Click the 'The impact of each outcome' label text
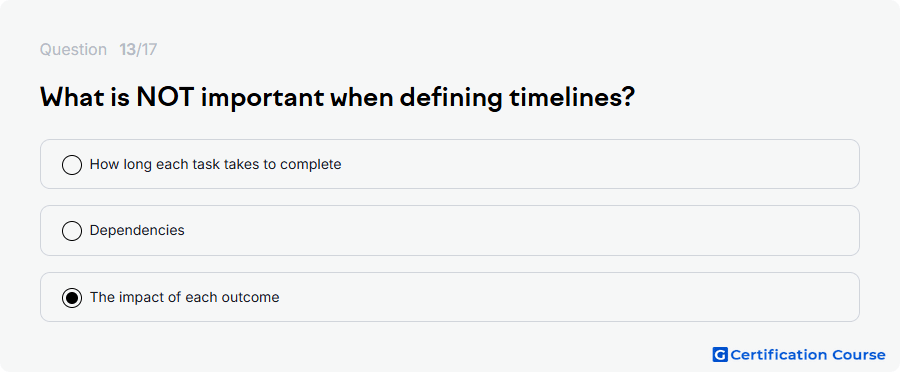Screen dimensions: 900x372 (185, 297)
